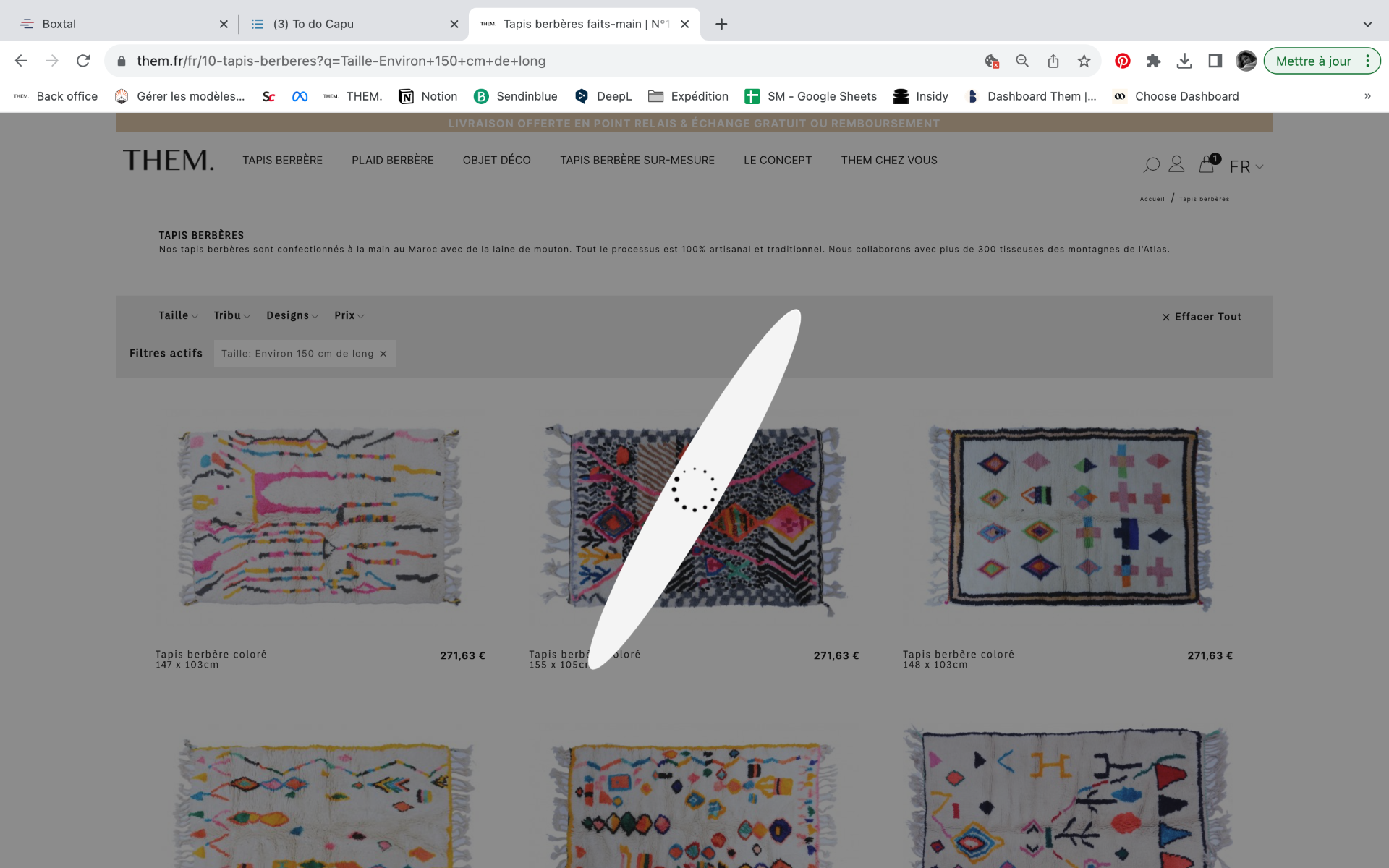Open SM - Google Sheets bookmark
The height and width of the screenshot is (868, 1389).
[x=810, y=96]
